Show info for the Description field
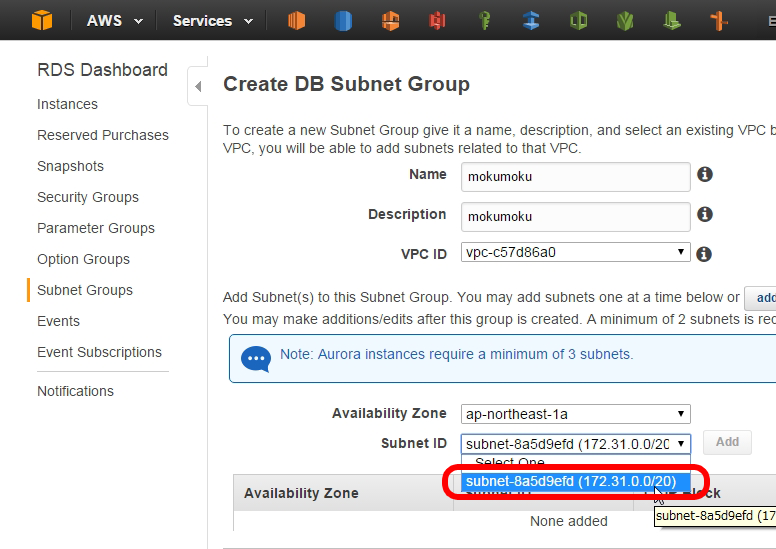The width and height of the screenshot is (776, 549). tap(705, 214)
